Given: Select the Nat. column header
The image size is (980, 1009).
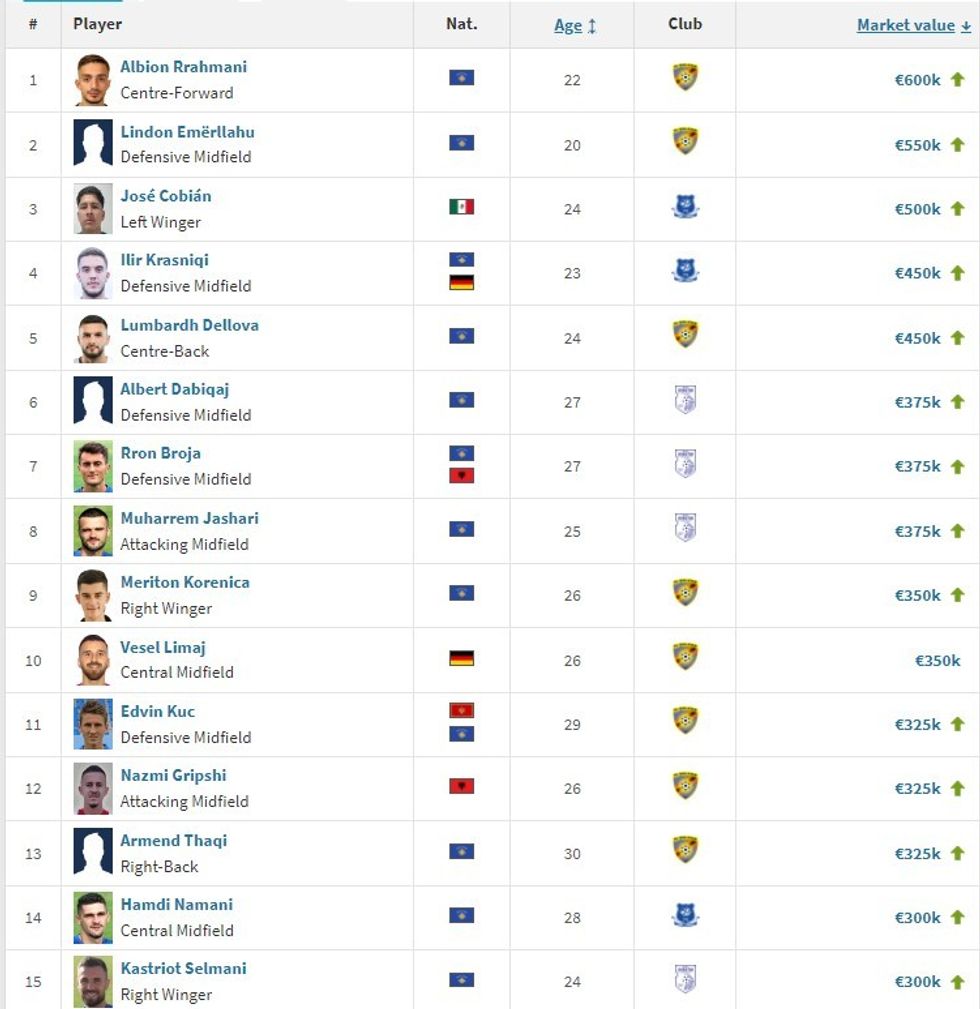Looking at the screenshot, I should pyautogui.click(x=460, y=25).
